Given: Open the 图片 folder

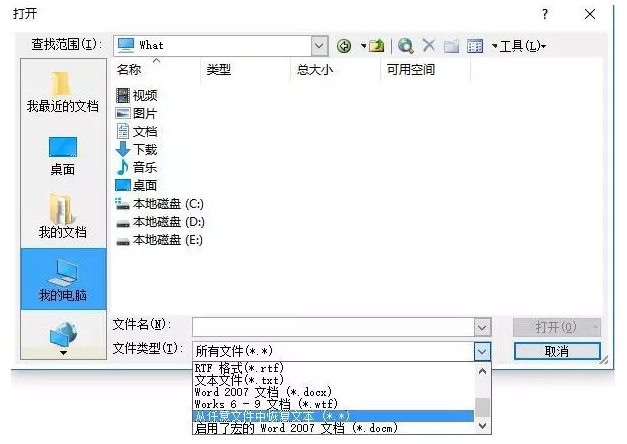Looking at the screenshot, I should 136,113.
